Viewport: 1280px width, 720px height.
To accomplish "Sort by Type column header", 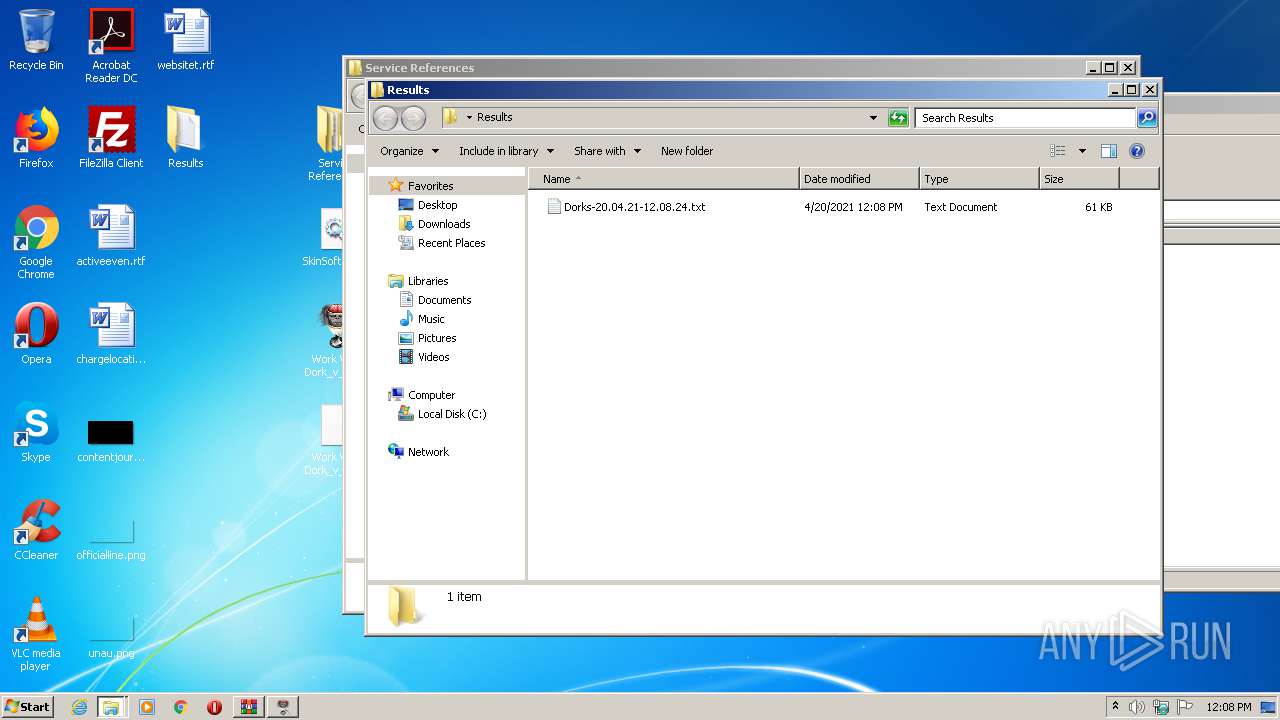I will 980,179.
